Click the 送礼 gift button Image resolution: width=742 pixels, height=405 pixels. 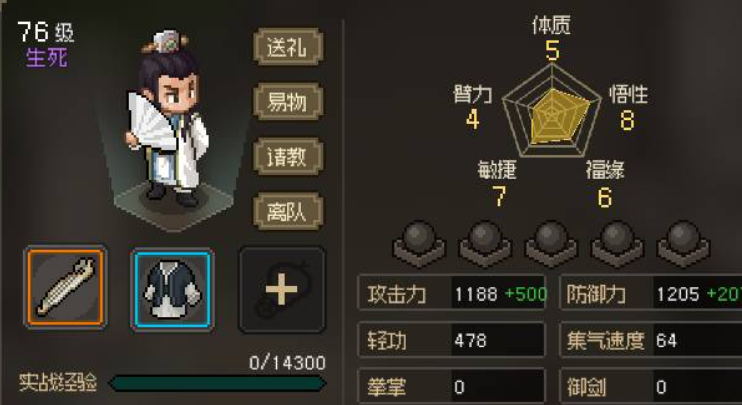pyautogui.click(x=288, y=47)
